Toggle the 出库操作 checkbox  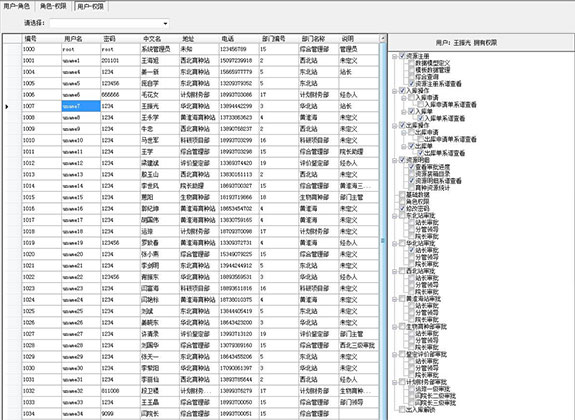tap(402, 125)
